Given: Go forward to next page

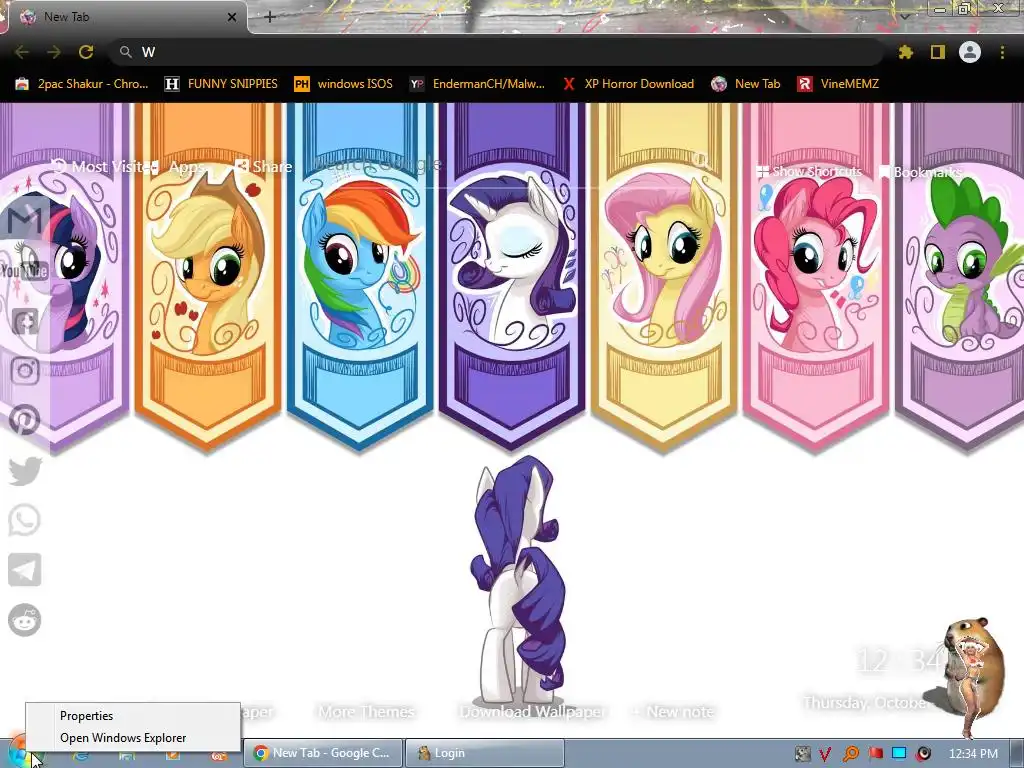Looking at the screenshot, I should 54,52.
